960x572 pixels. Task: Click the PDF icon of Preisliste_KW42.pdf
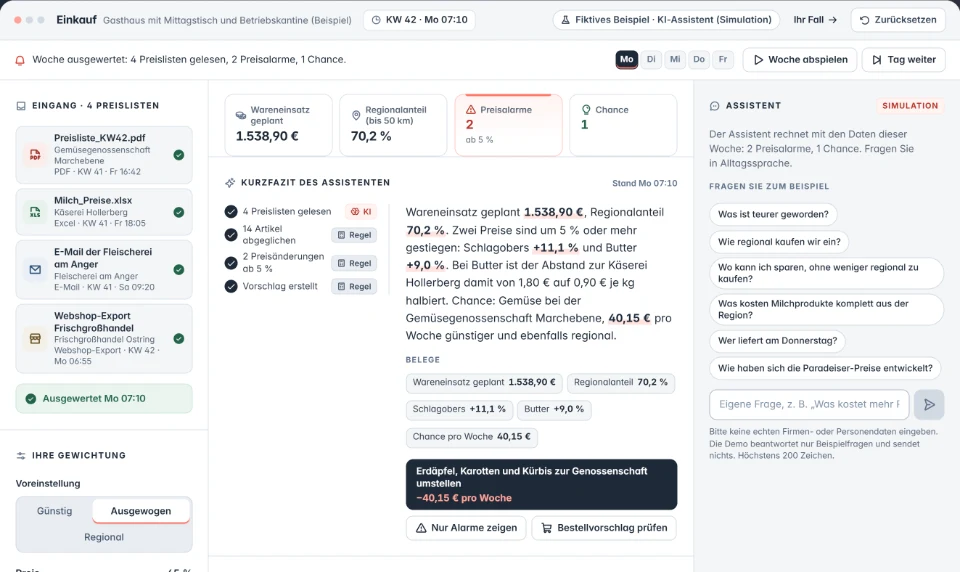[36, 154]
